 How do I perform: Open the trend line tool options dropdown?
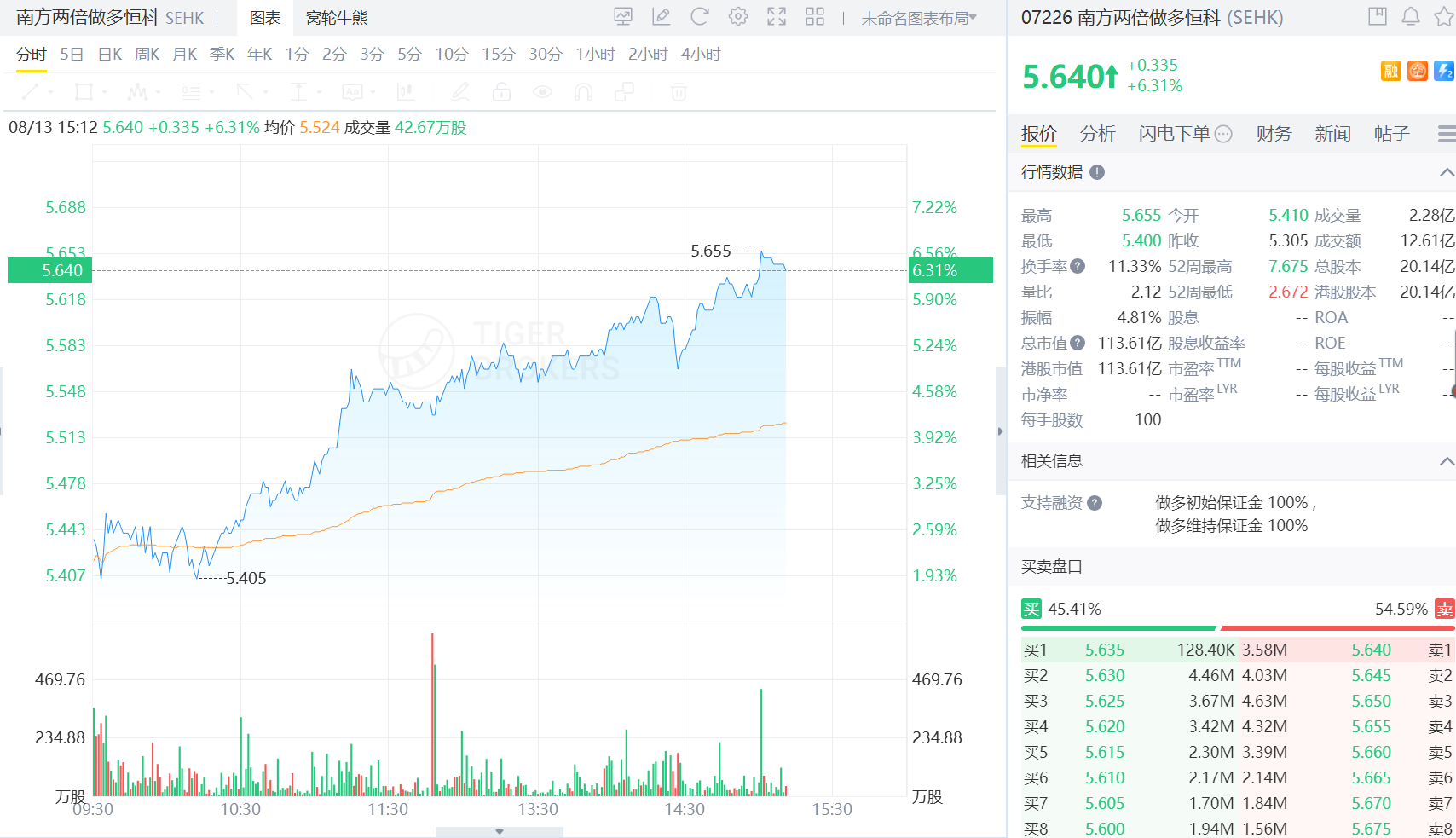[x=49, y=94]
